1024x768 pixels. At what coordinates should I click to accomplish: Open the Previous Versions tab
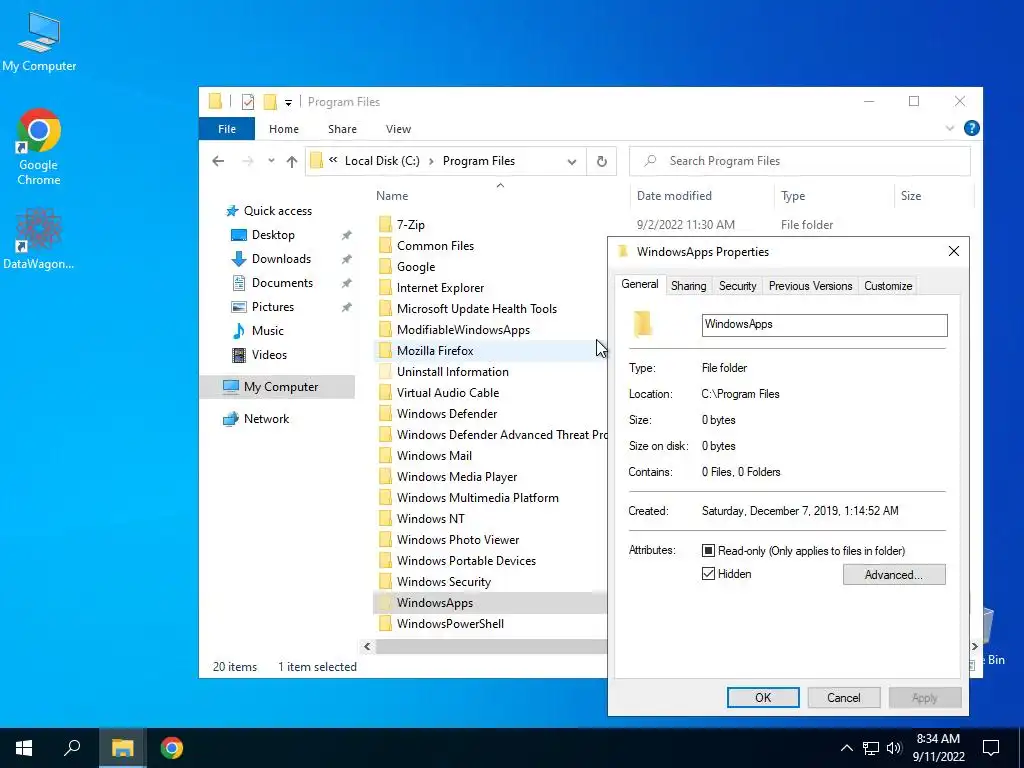coord(810,286)
